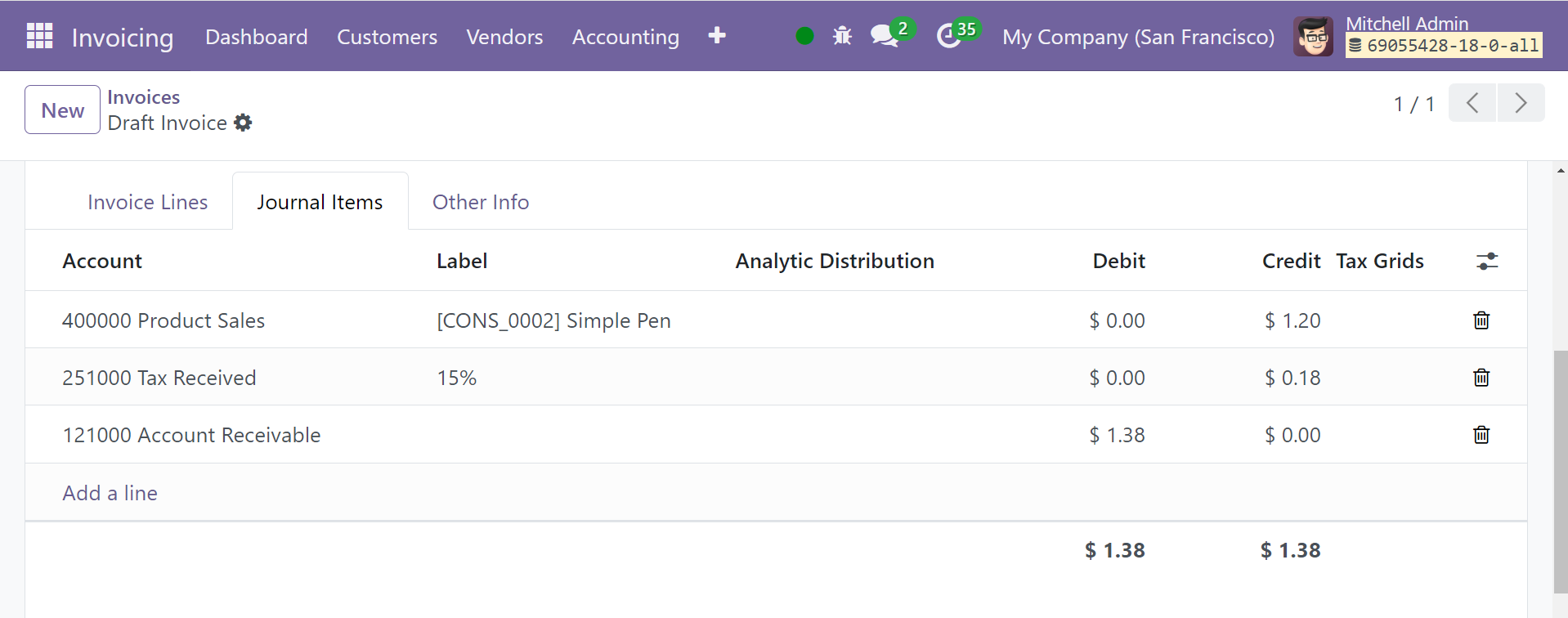This screenshot has width=1568, height=618.
Task: Select the Journal Items tab
Action: (x=320, y=202)
